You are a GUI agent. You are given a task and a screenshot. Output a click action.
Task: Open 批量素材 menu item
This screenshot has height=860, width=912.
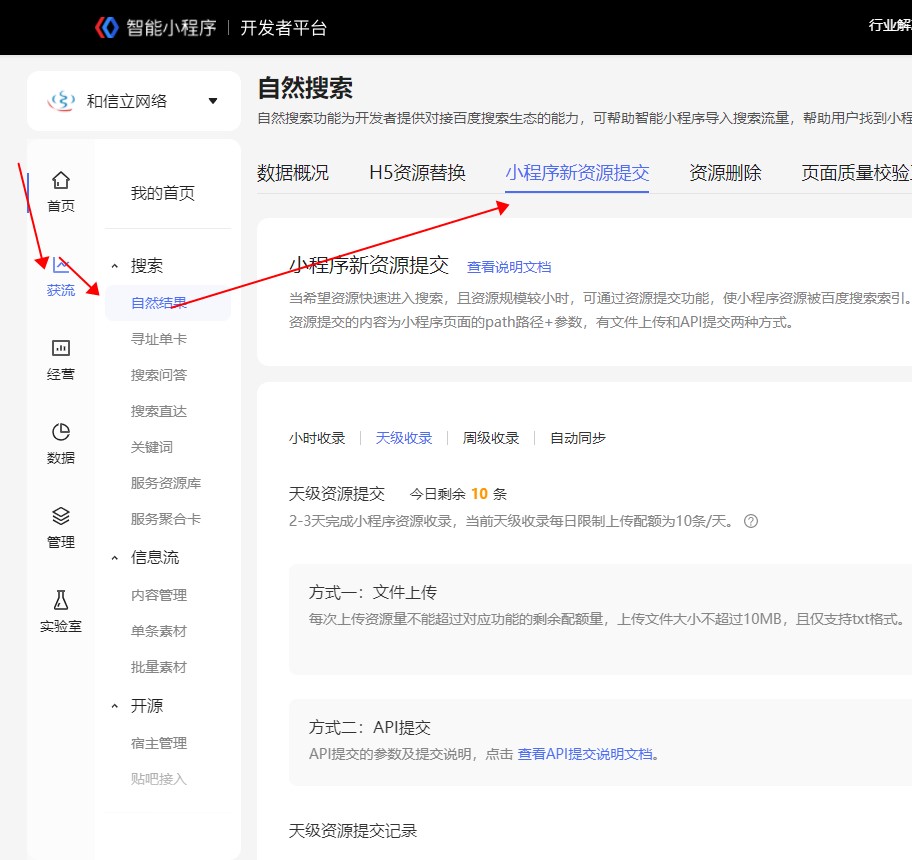tap(159, 667)
